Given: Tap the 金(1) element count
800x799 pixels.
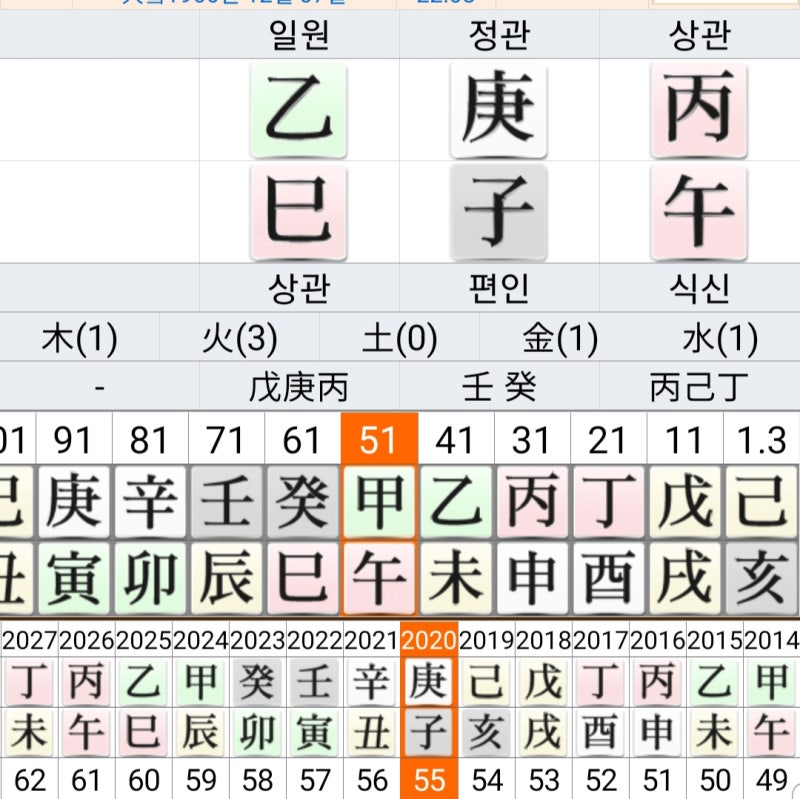Looking at the screenshot, I should 560,339.
